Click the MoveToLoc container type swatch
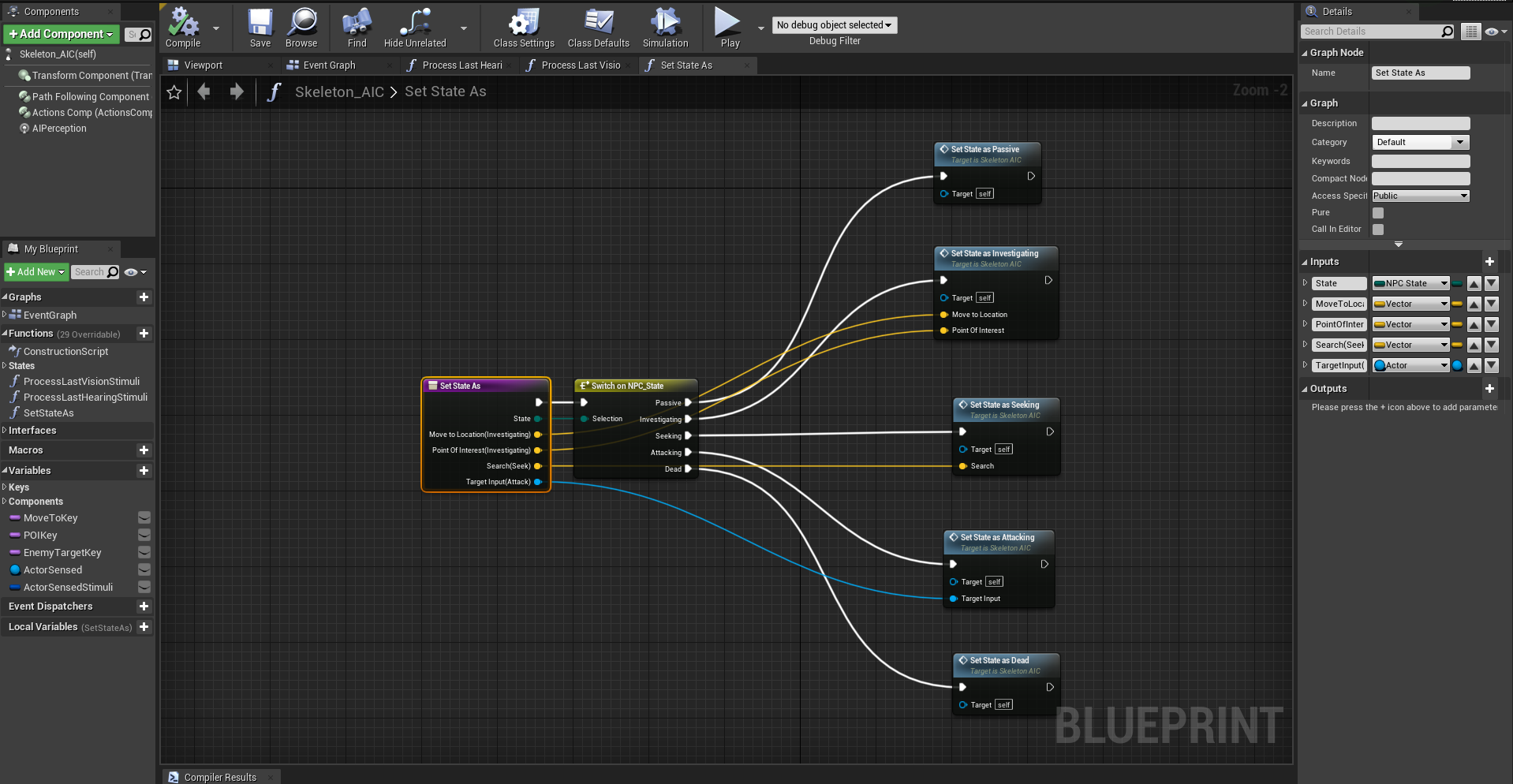This screenshot has height=784, width=1513. pyautogui.click(x=1457, y=304)
